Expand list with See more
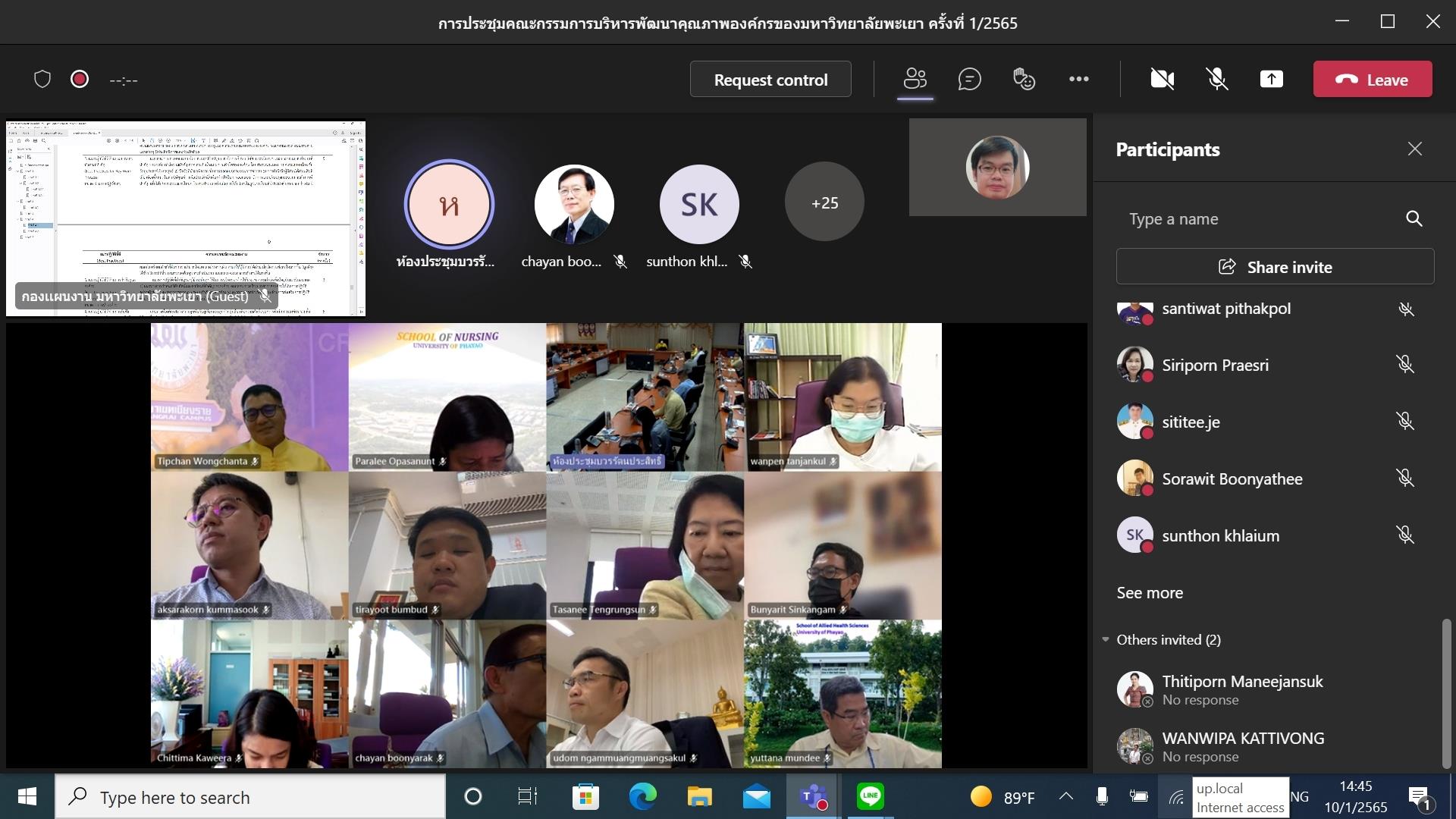 pos(1150,592)
